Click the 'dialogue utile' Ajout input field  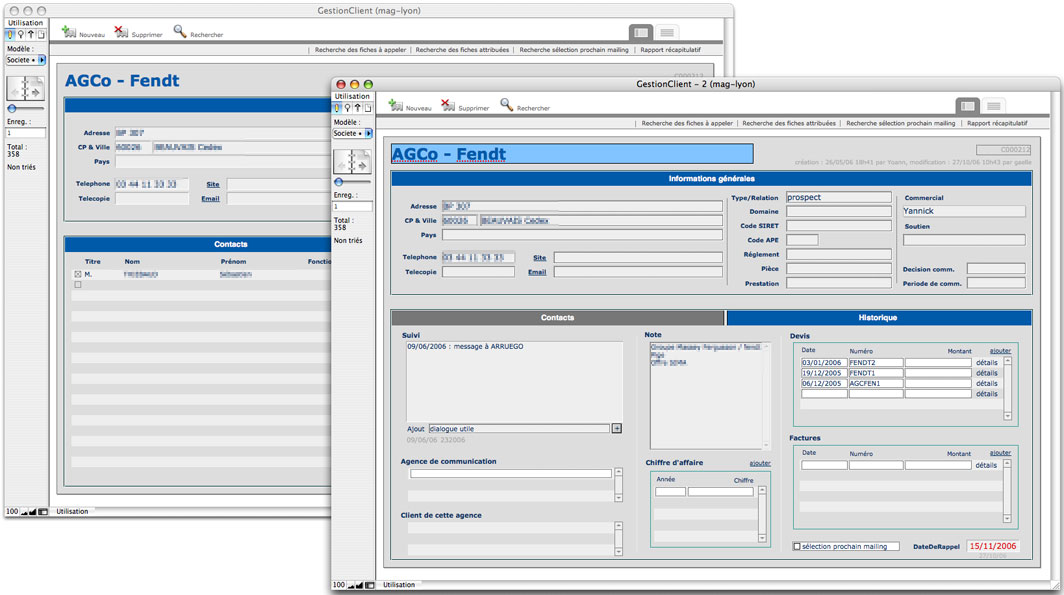(x=519, y=429)
